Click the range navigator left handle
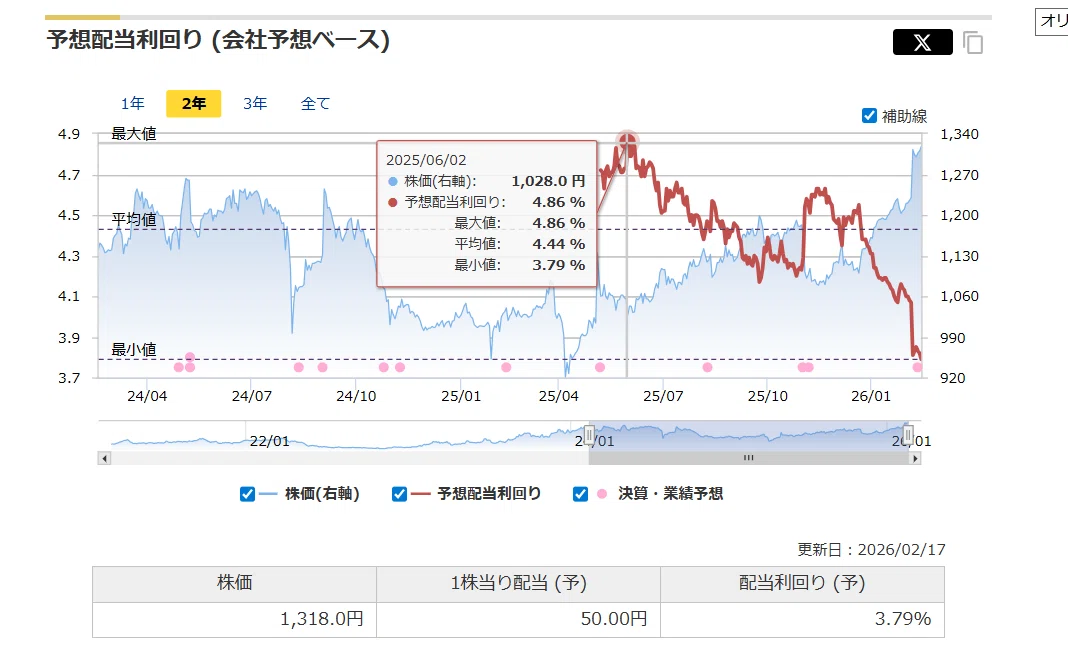 point(589,435)
